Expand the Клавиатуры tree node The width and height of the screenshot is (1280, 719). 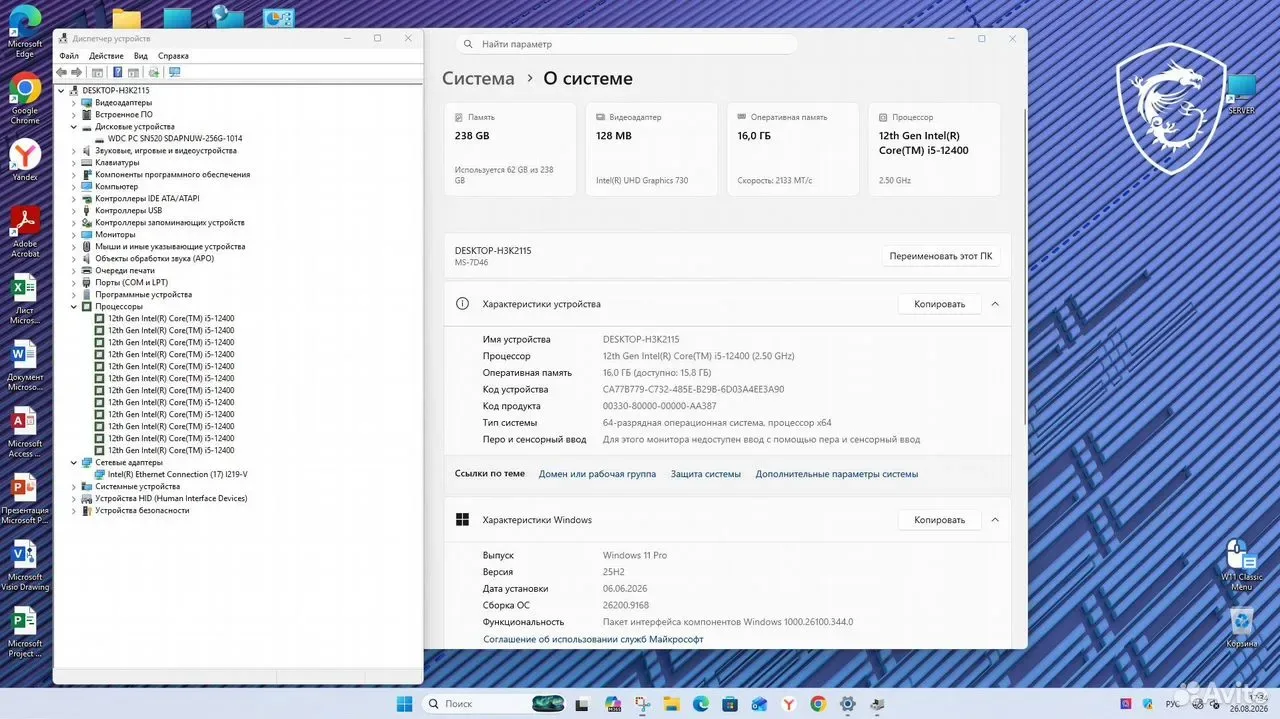[74, 162]
